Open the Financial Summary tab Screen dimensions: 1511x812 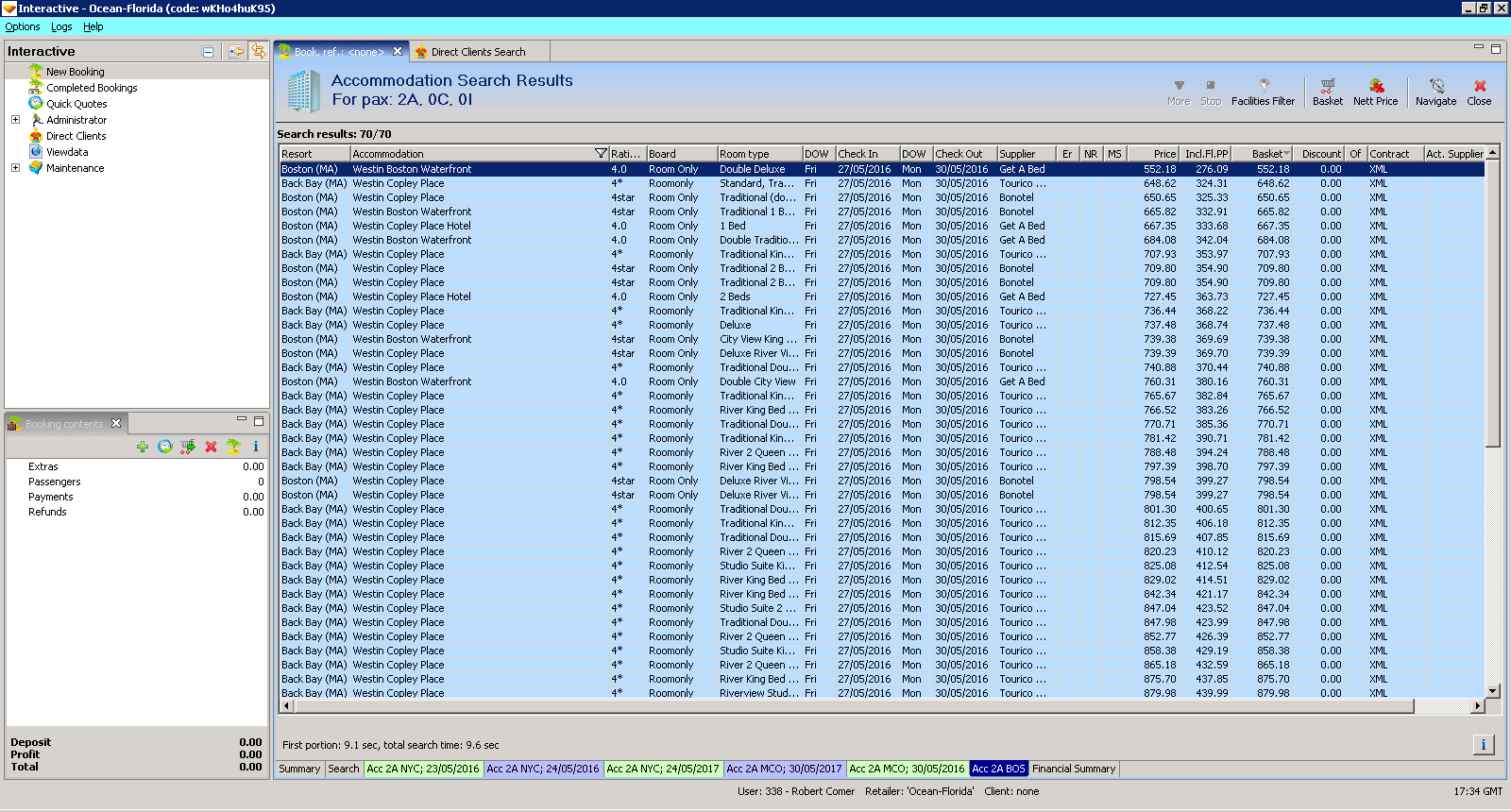[1074, 769]
